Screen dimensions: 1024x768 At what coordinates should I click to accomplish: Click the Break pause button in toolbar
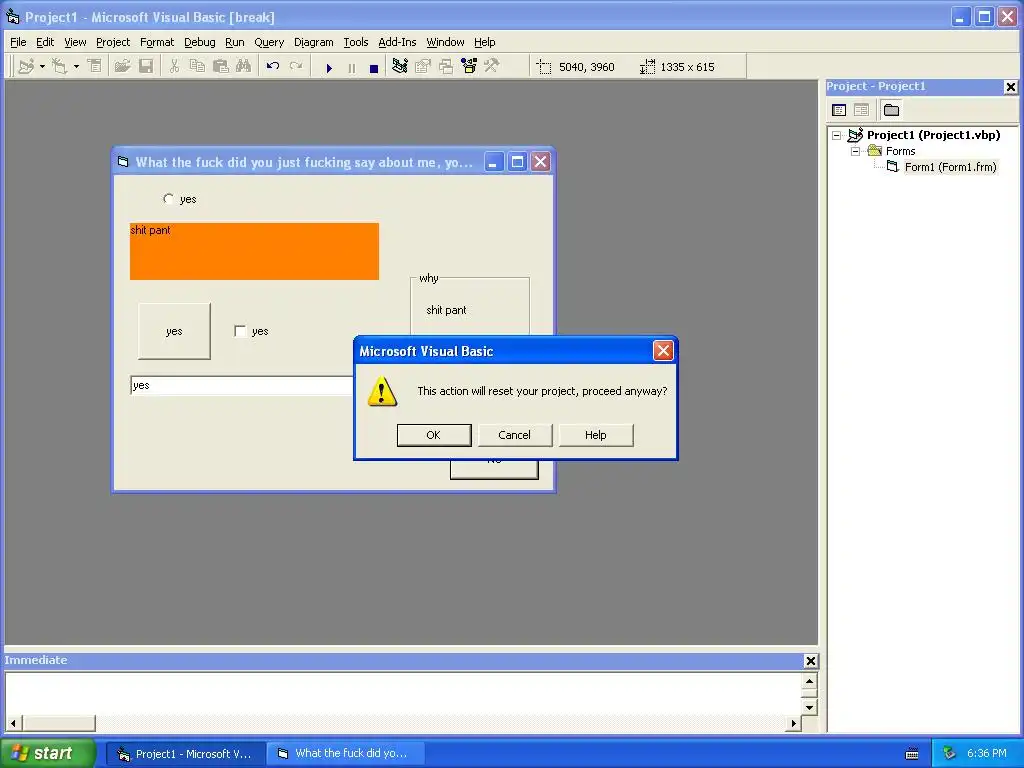click(x=352, y=68)
